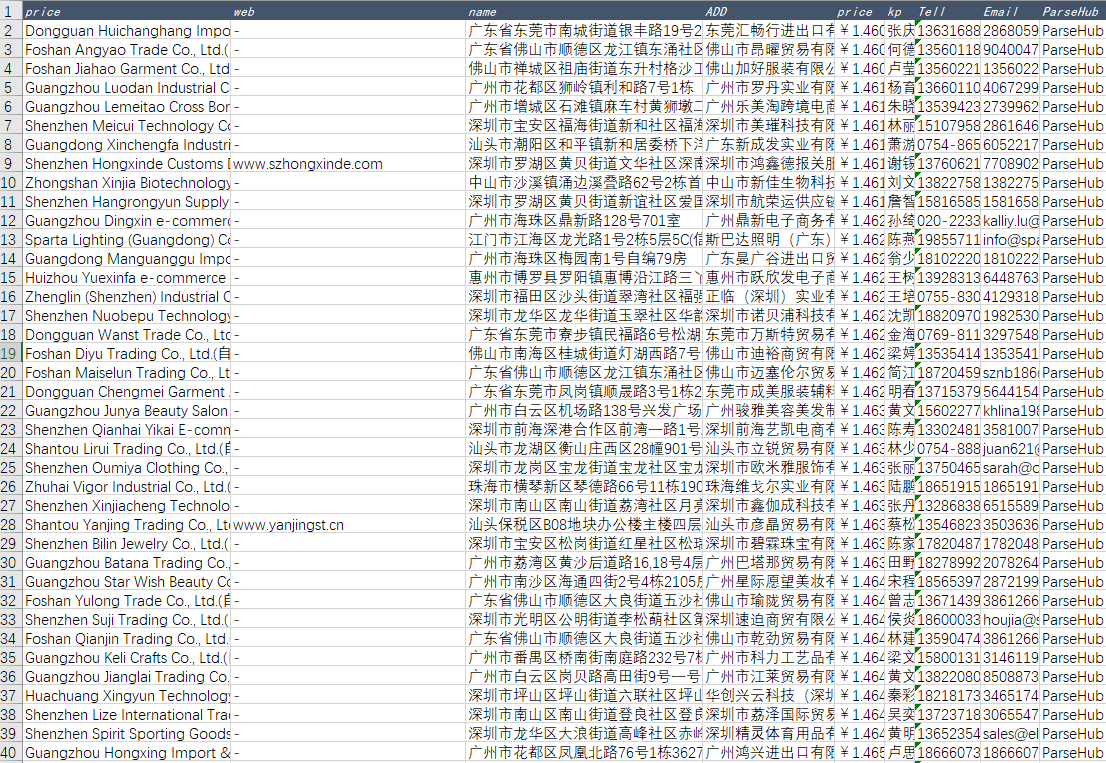Click Shenzhen Qianhai Yikai E-commerce cell
Image resolution: width=1106 pixels, height=763 pixels.
(127, 429)
